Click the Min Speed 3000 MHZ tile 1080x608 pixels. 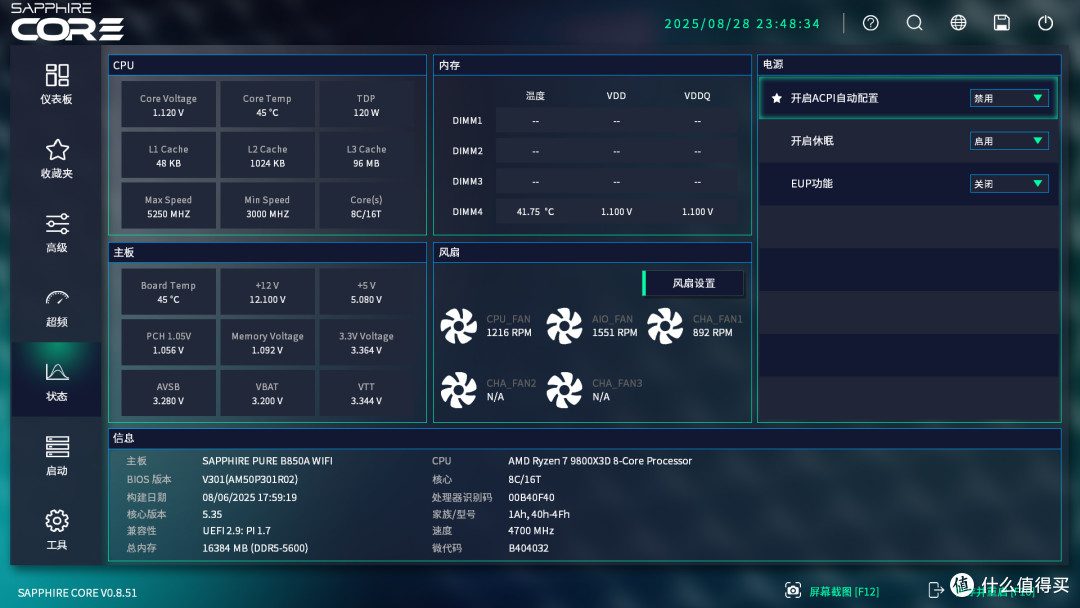pyautogui.click(x=267, y=206)
